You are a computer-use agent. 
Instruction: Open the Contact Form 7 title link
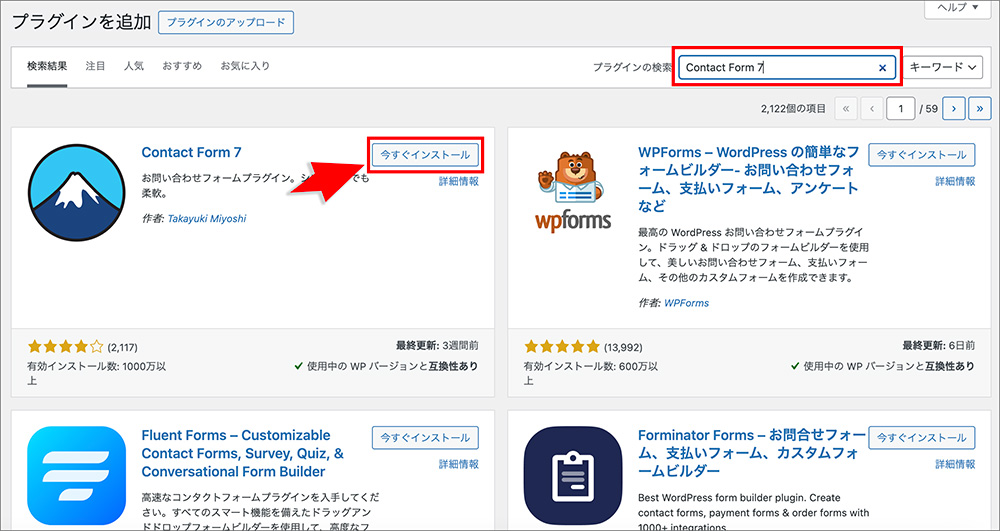191,152
